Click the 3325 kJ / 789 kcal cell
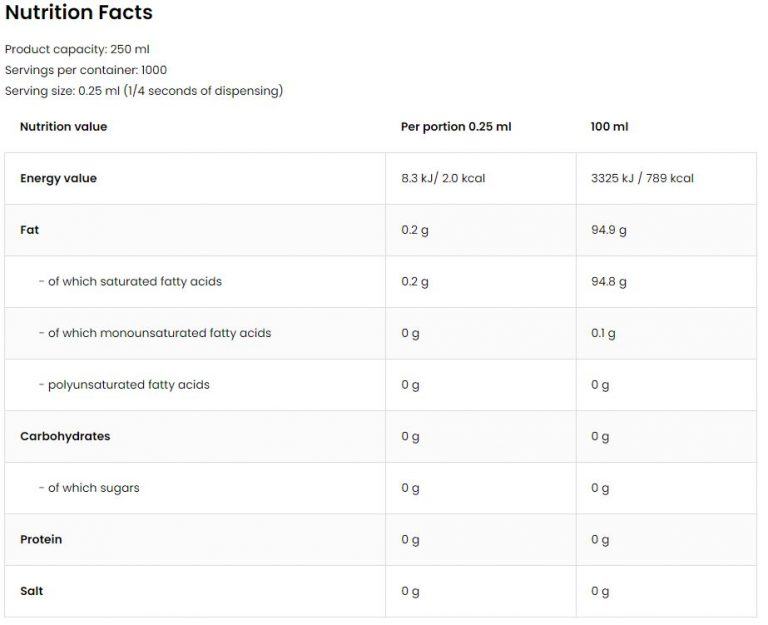This screenshot has height=625, width=768. (x=642, y=178)
